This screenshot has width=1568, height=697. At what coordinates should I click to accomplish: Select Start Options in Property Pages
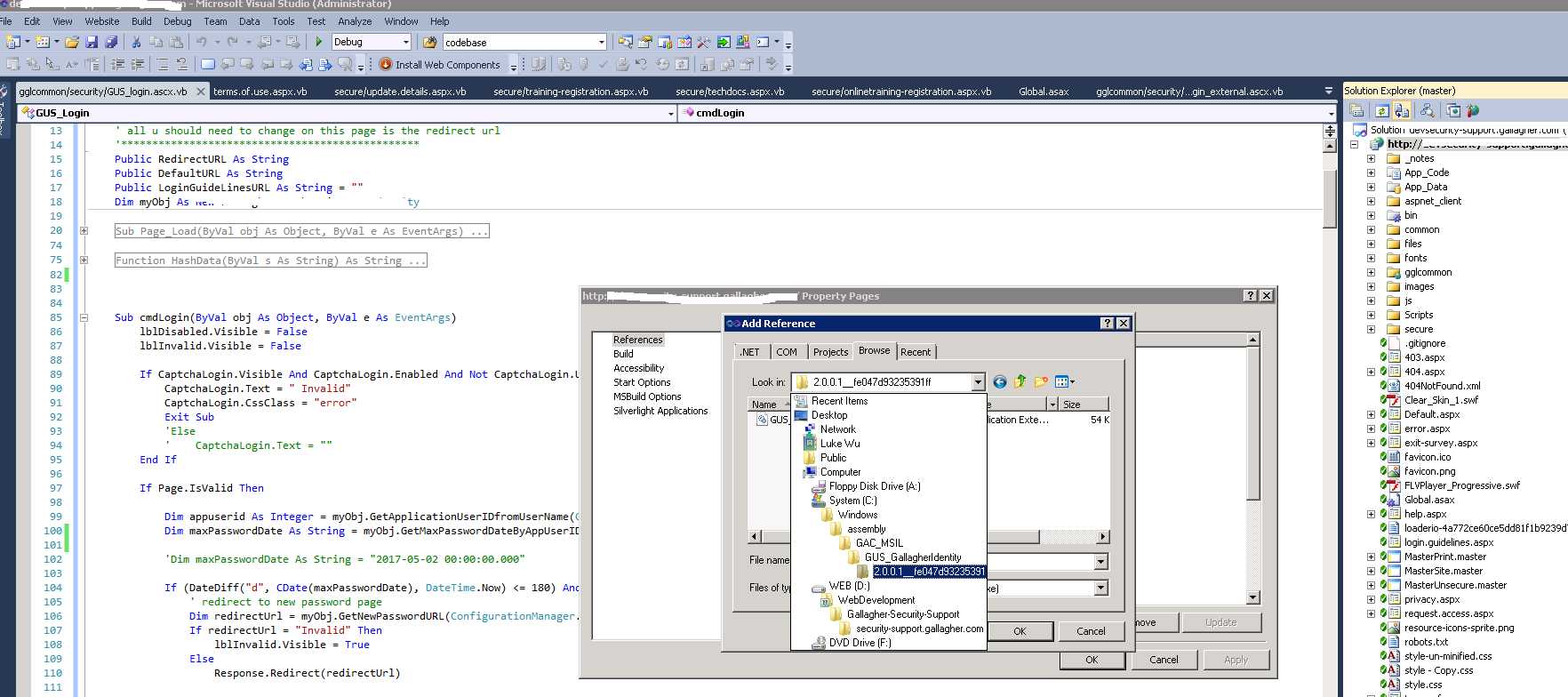642,382
